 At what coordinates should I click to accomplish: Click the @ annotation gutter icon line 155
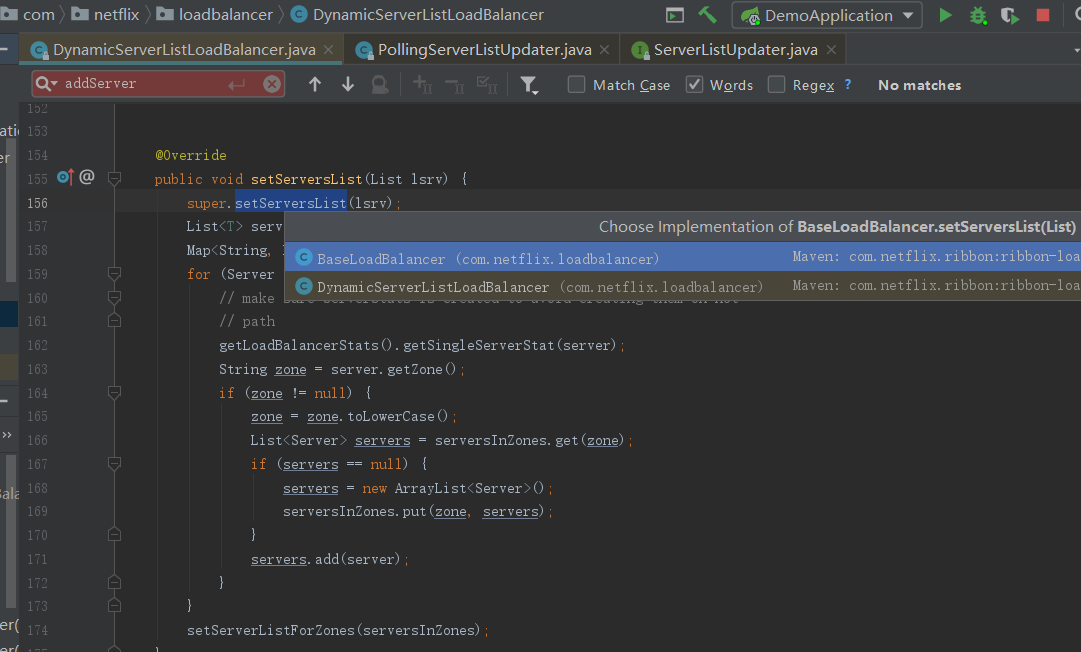(x=87, y=177)
